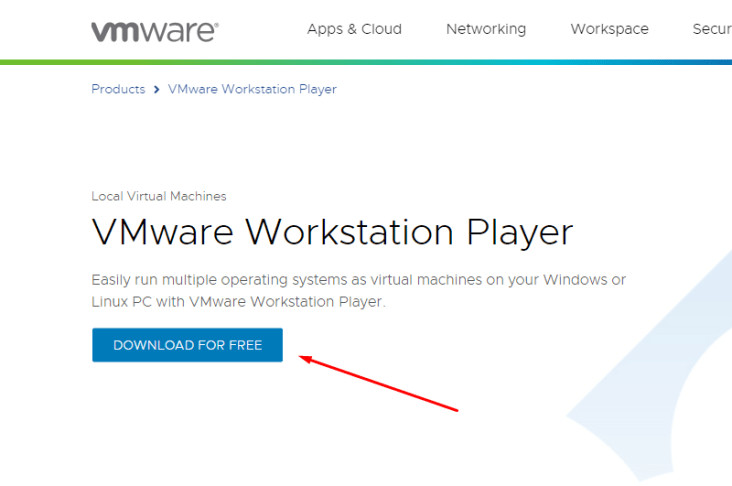The height and width of the screenshot is (486, 732).
Task: Open the Workspace menu
Action: pyautogui.click(x=609, y=29)
